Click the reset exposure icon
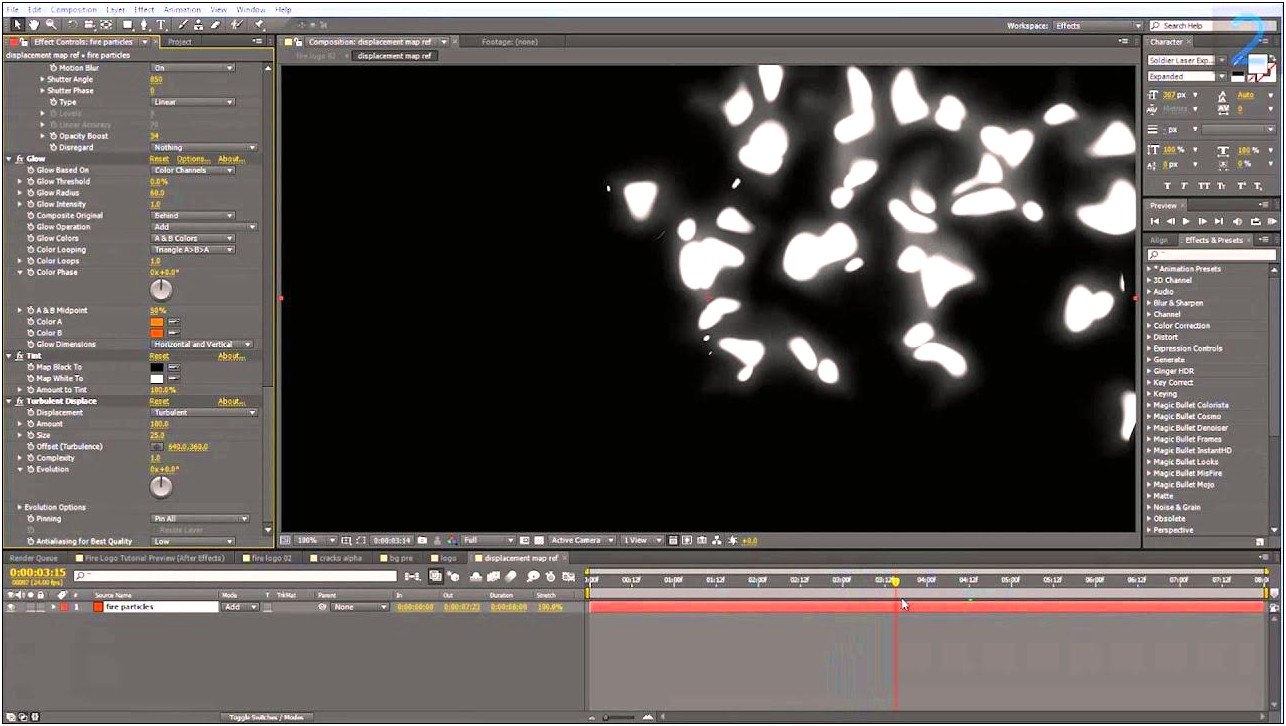Viewport: 1286px width, 726px height. pyautogui.click(x=734, y=540)
